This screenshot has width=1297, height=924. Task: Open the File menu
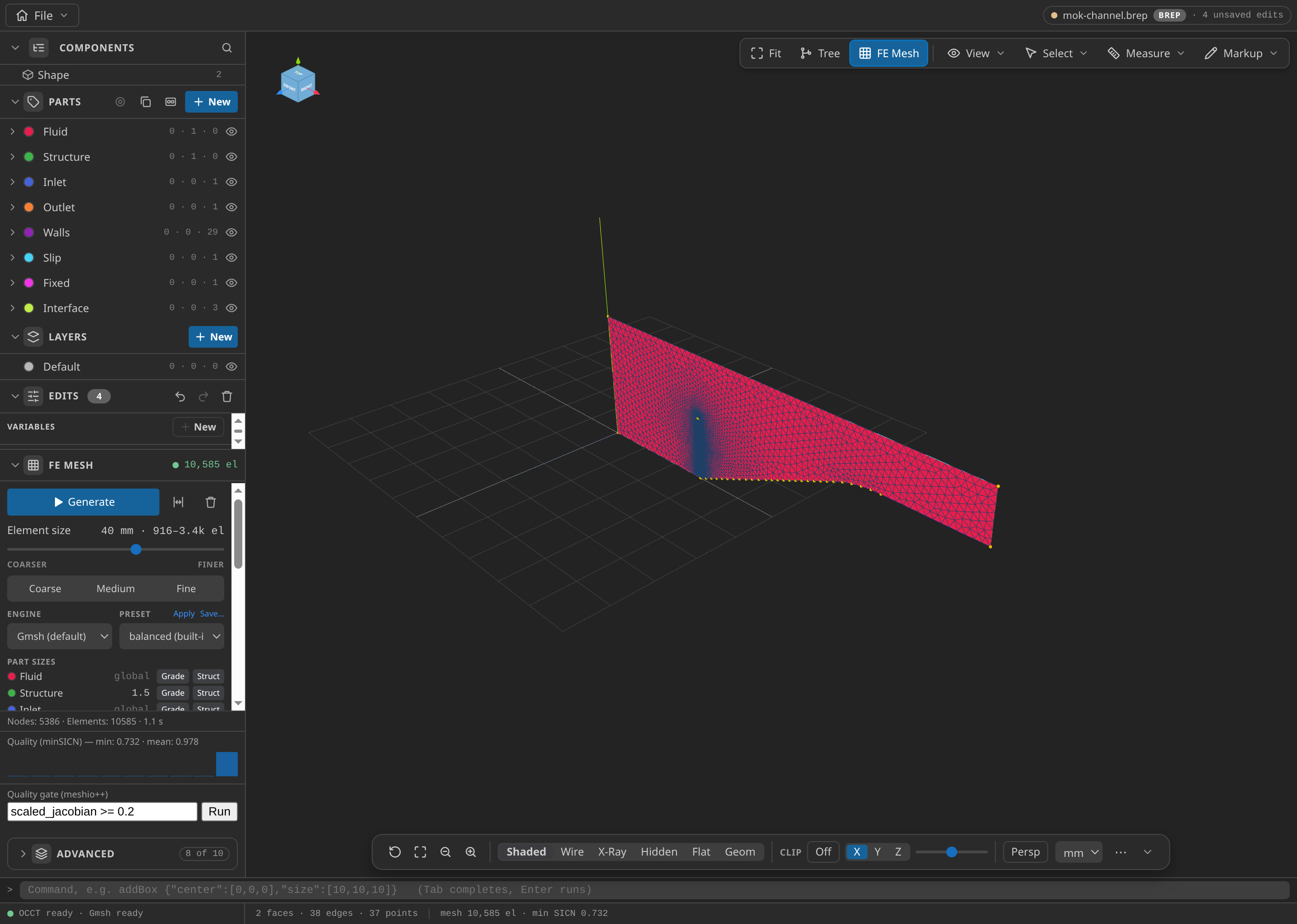(x=43, y=15)
